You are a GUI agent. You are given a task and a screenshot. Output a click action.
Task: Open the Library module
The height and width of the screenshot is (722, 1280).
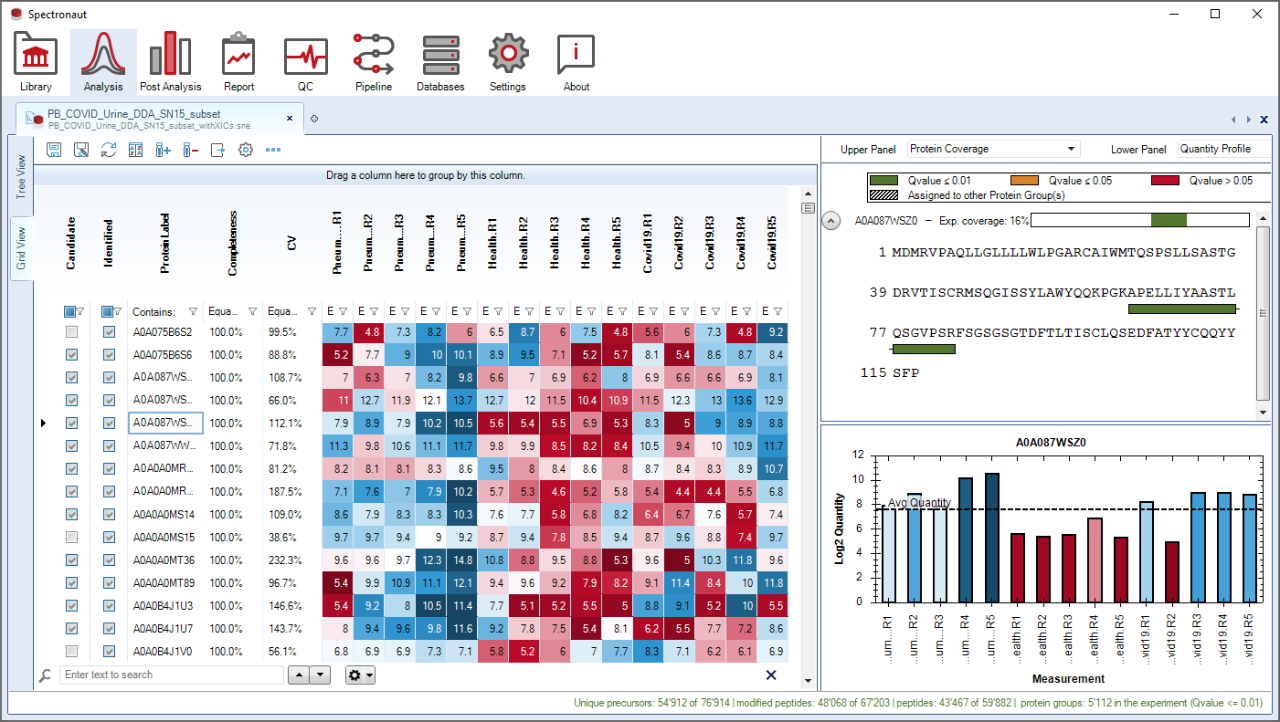click(x=35, y=57)
